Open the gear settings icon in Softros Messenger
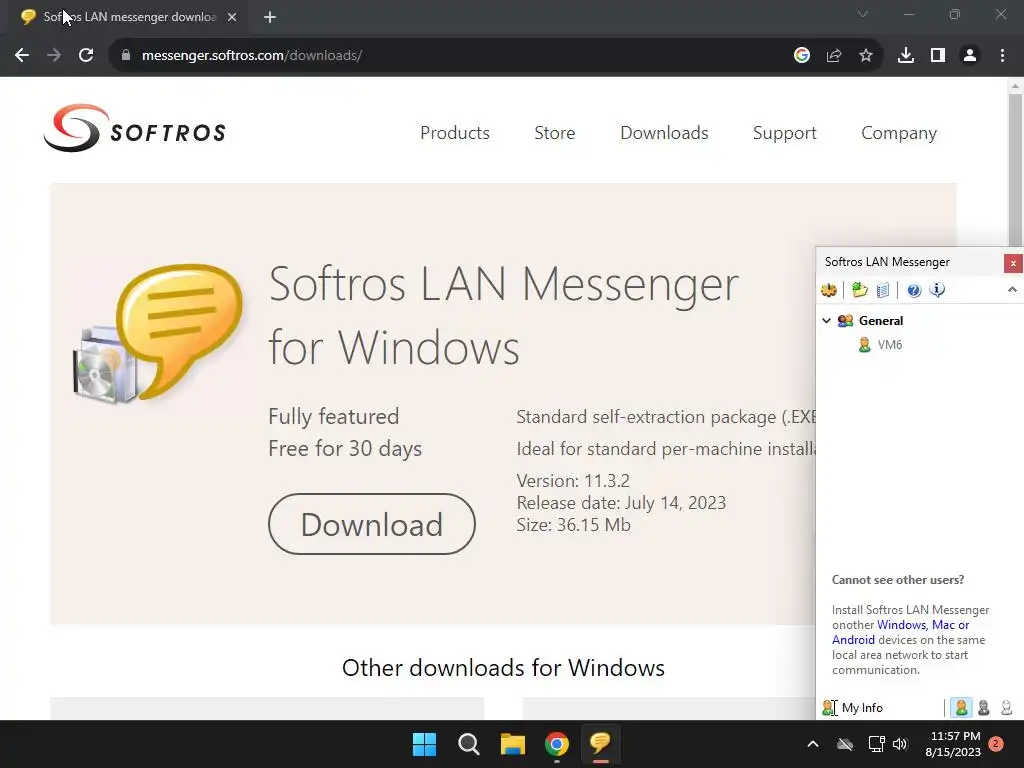Screen dimensions: 1024x768 point(829,290)
